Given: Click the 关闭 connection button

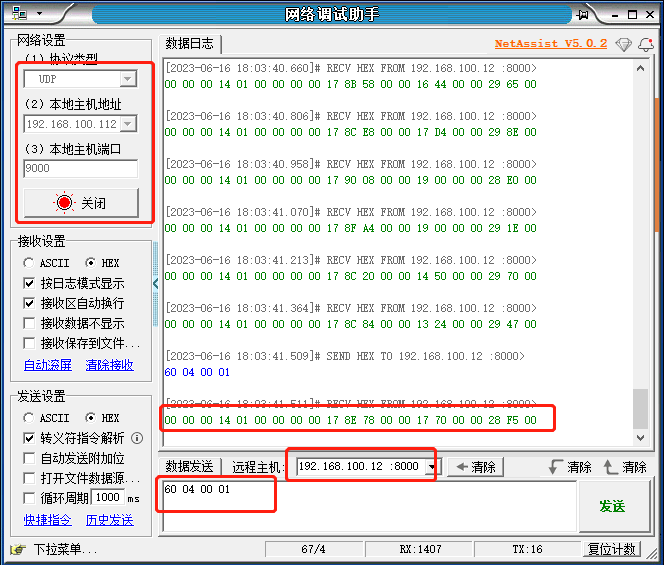Looking at the screenshot, I should click(x=81, y=203).
